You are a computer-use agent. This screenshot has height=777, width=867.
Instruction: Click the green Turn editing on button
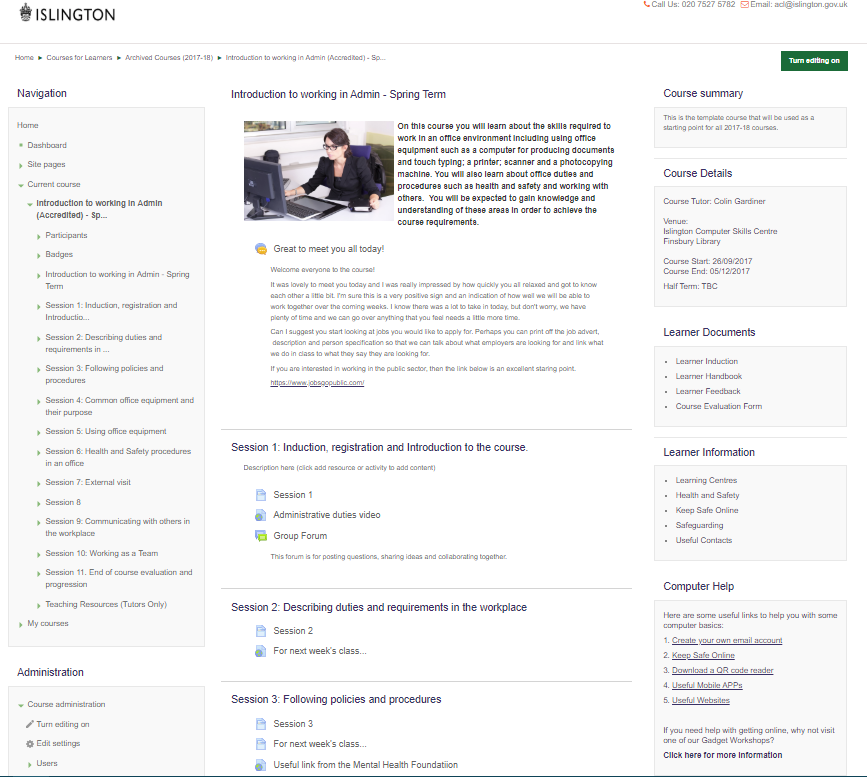pyautogui.click(x=814, y=61)
